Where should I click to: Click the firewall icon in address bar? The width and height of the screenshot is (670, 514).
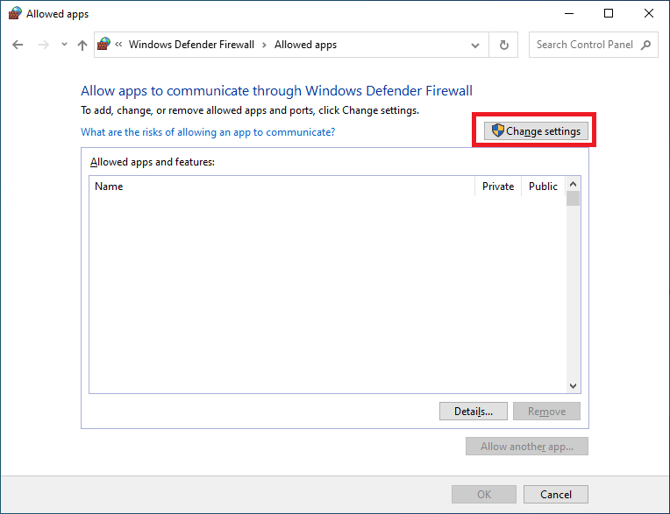point(103,44)
